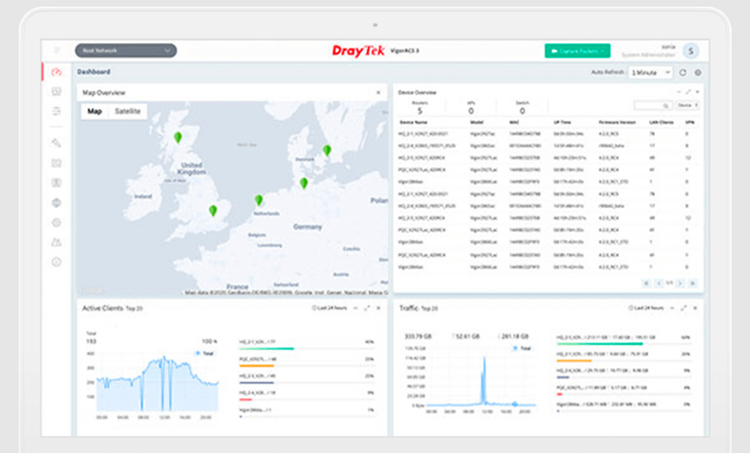Click the data point marker on Traffic chart
This screenshot has height=453, width=750.
515,404
